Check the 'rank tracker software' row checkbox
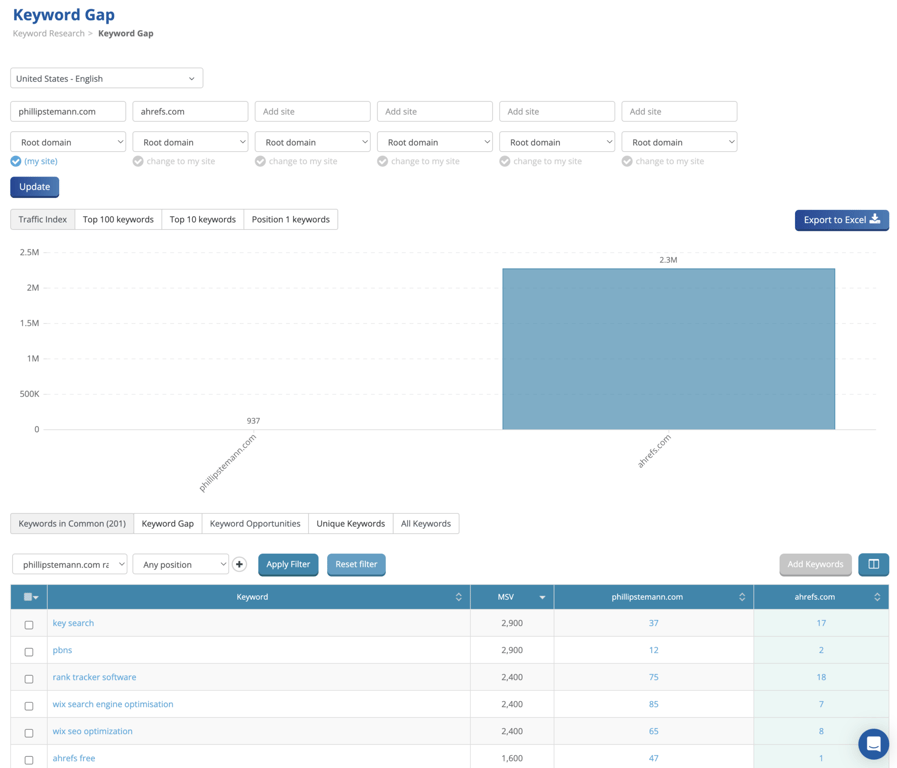Viewport: 897px width, 768px height. [x=29, y=679]
